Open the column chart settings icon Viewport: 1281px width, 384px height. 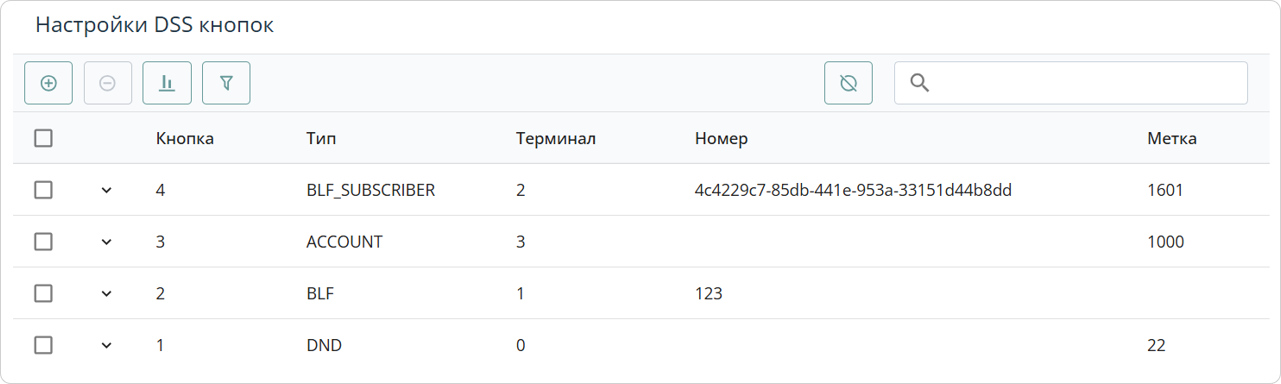click(167, 83)
